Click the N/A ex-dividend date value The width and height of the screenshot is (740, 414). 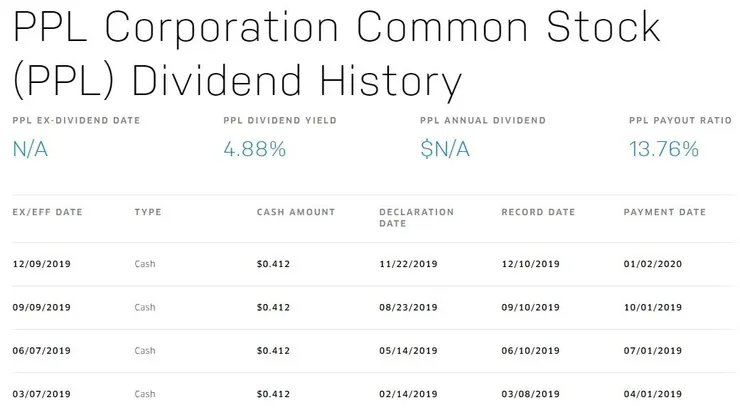click(32, 149)
